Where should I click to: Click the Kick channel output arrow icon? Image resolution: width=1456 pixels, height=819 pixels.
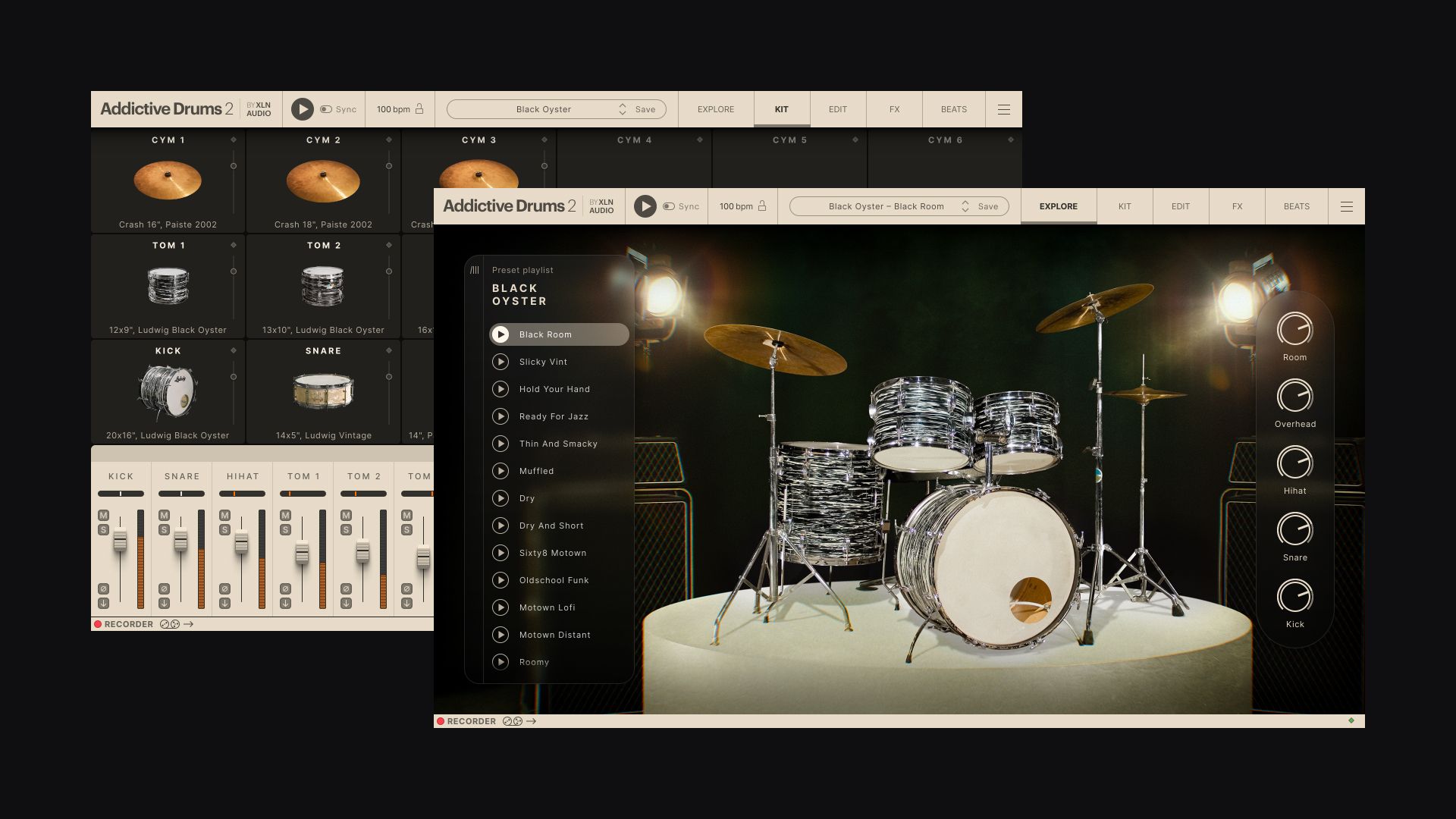[103, 604]
